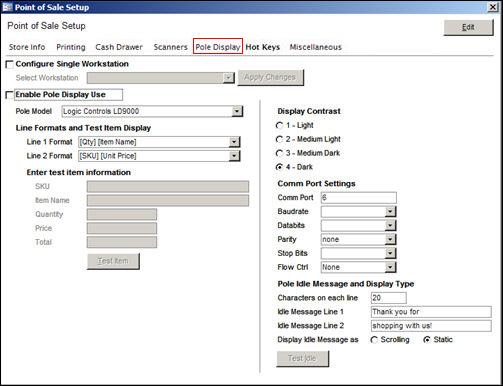The width and height of the screenshot is (503, 386).
Task: Click the Edit button
Action: [x=468, y=27]
